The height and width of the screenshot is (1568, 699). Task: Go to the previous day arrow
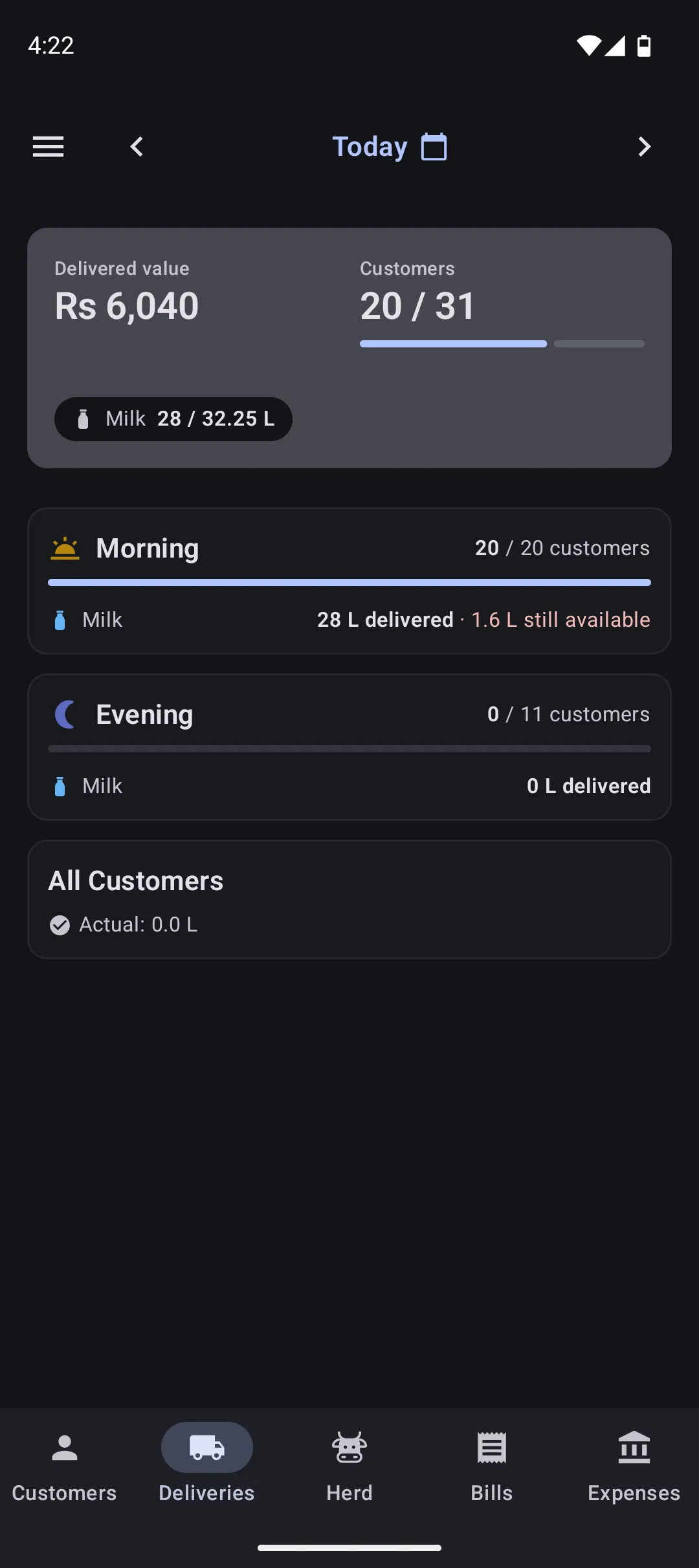click(x=137, y=147)
